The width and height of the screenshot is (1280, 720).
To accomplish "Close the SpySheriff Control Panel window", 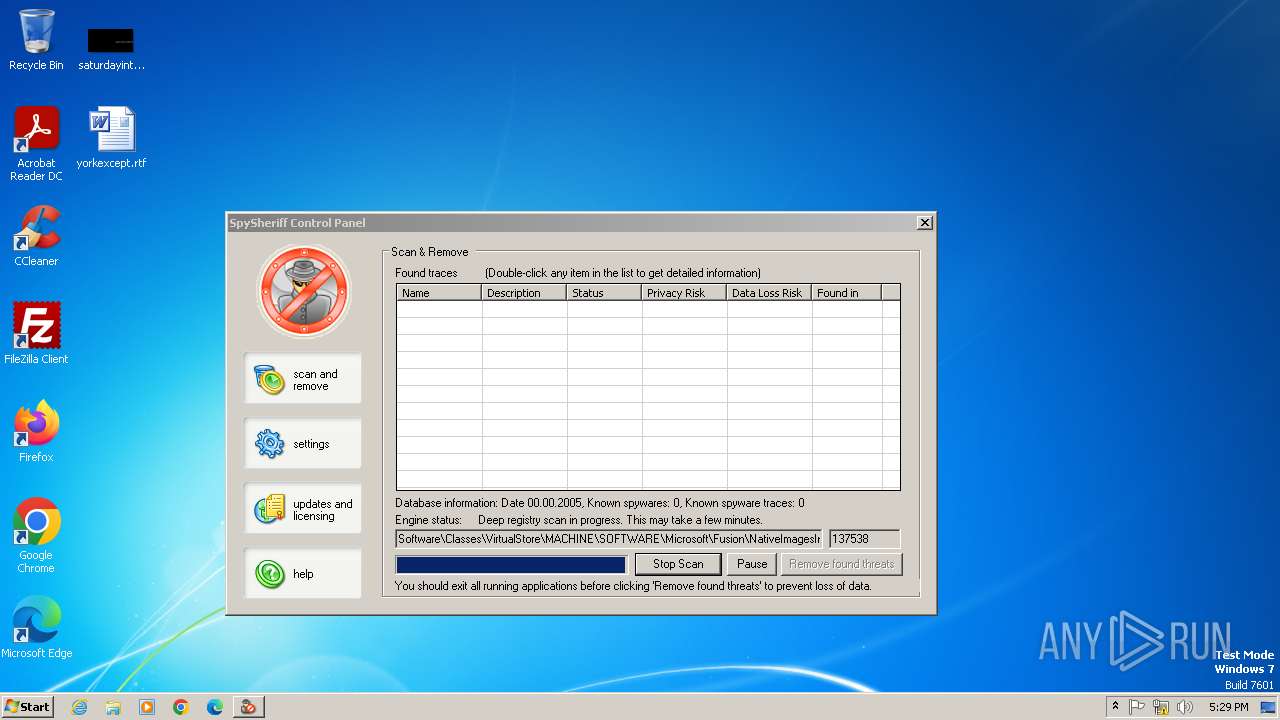I will [925, 222].
